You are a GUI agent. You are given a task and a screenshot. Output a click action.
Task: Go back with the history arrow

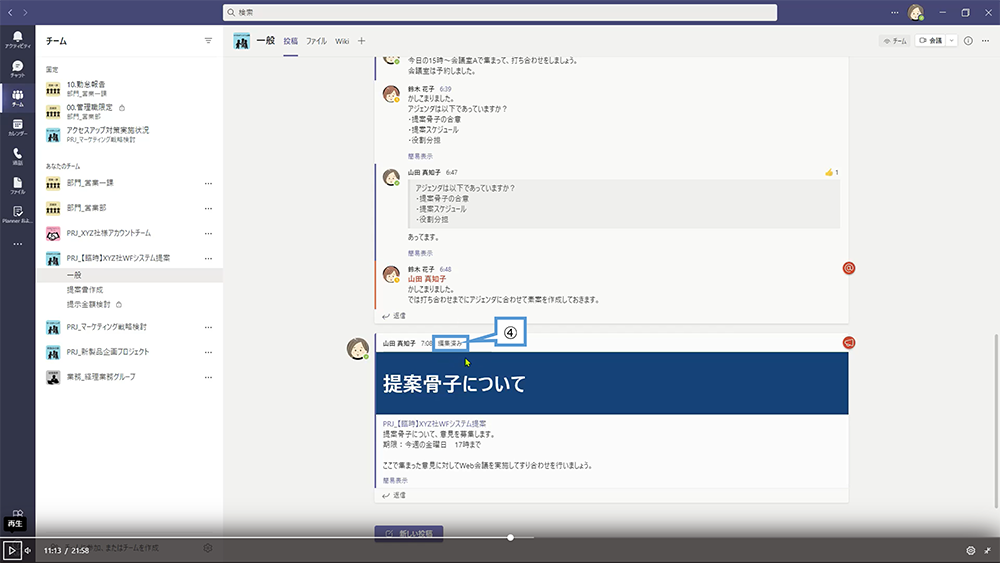click(x=10, y=12)
